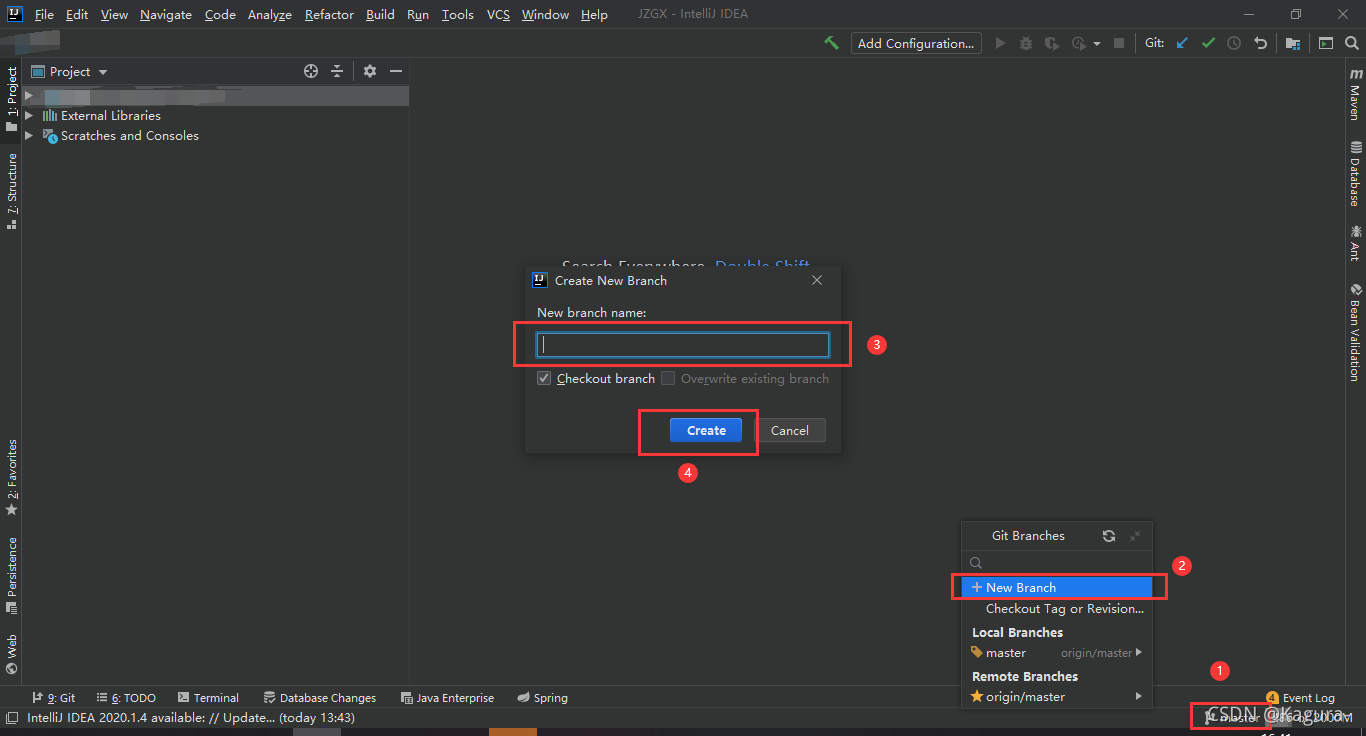This screenshot has width=1366, height=736.
Task: Open the Refactor menu
Action: 329,14
